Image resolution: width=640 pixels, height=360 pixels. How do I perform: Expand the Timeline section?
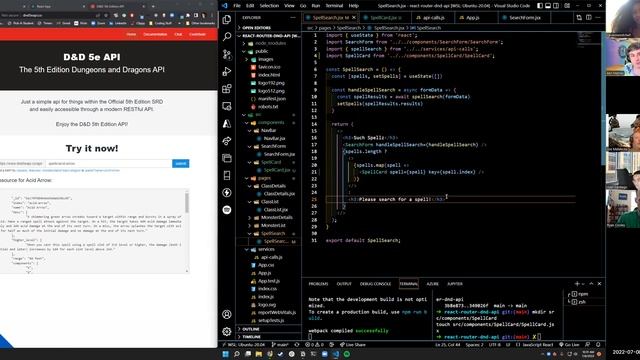coord(251,337)
